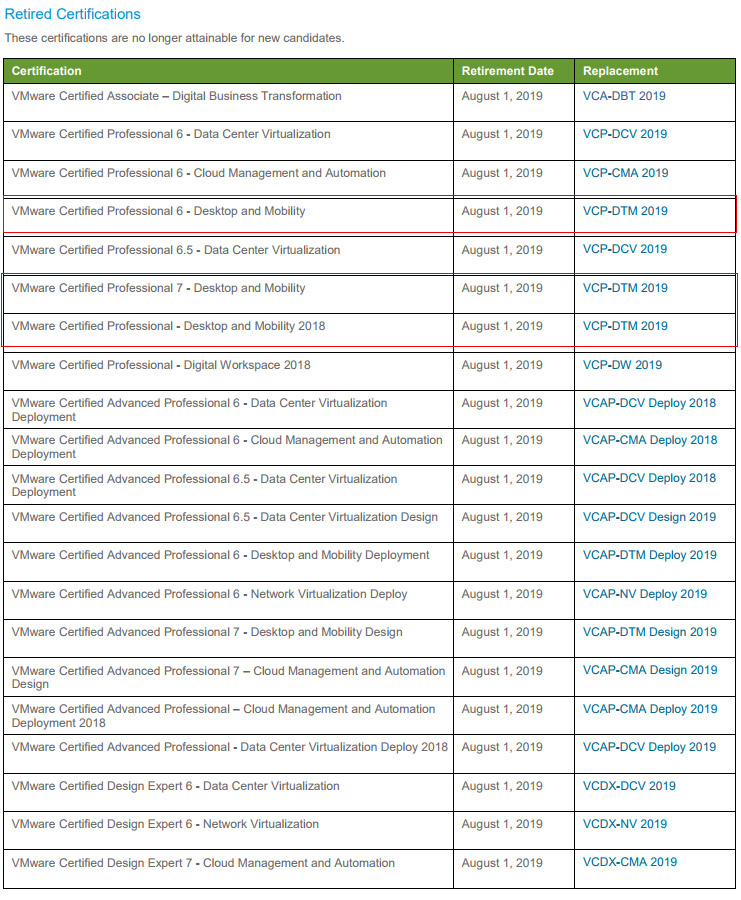Open the VCAP-DTM Deploy 2019 link

tap(650, 554)
